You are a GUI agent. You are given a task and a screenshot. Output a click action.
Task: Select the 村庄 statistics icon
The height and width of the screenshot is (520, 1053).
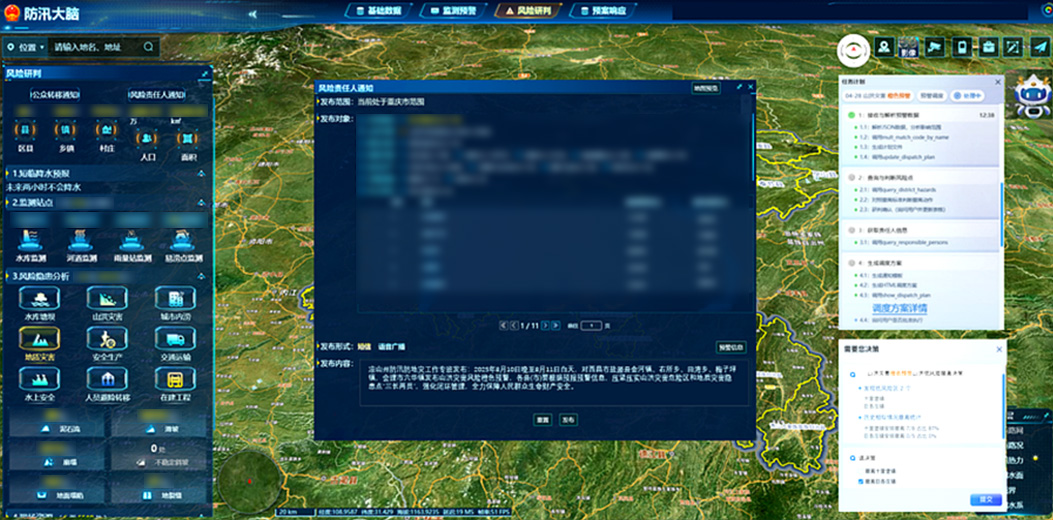coord(106,130)
